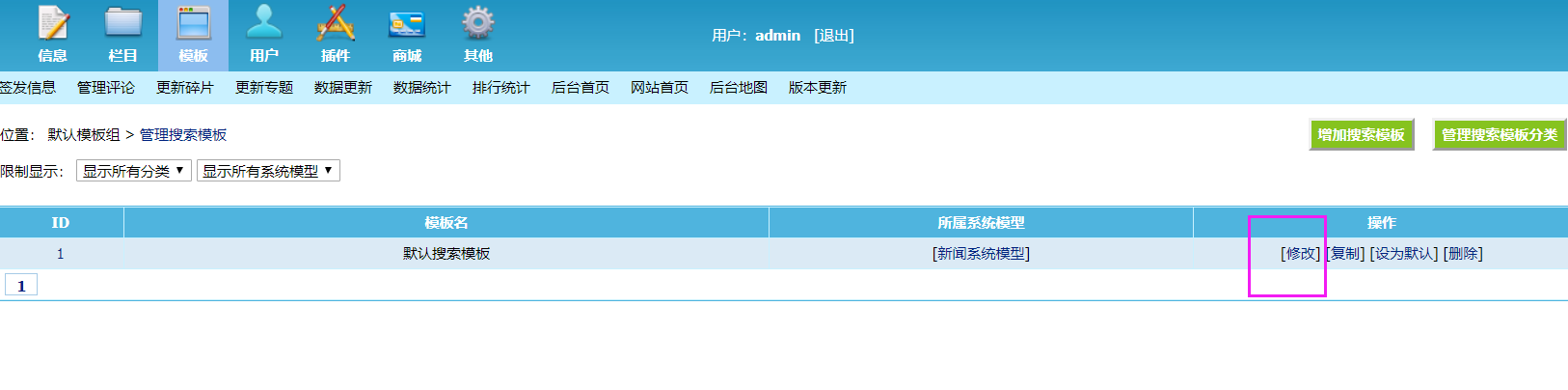Image resolution: width=1568 pixels, height=390 pixels.
Task: Click 默认模板组 breadcrumb text
Action: tap(84, 135)
